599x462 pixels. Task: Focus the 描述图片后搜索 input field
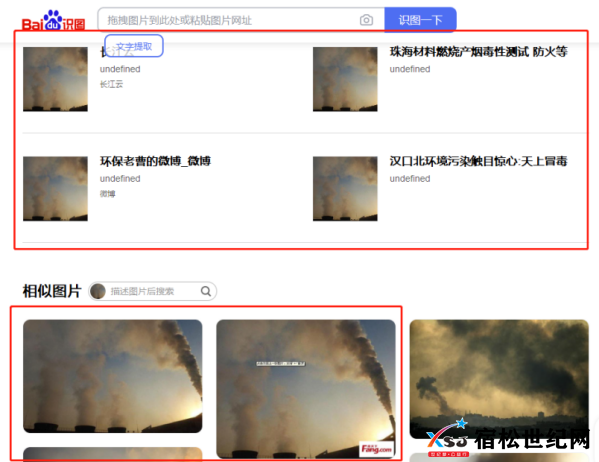click(x=154, y=291)
